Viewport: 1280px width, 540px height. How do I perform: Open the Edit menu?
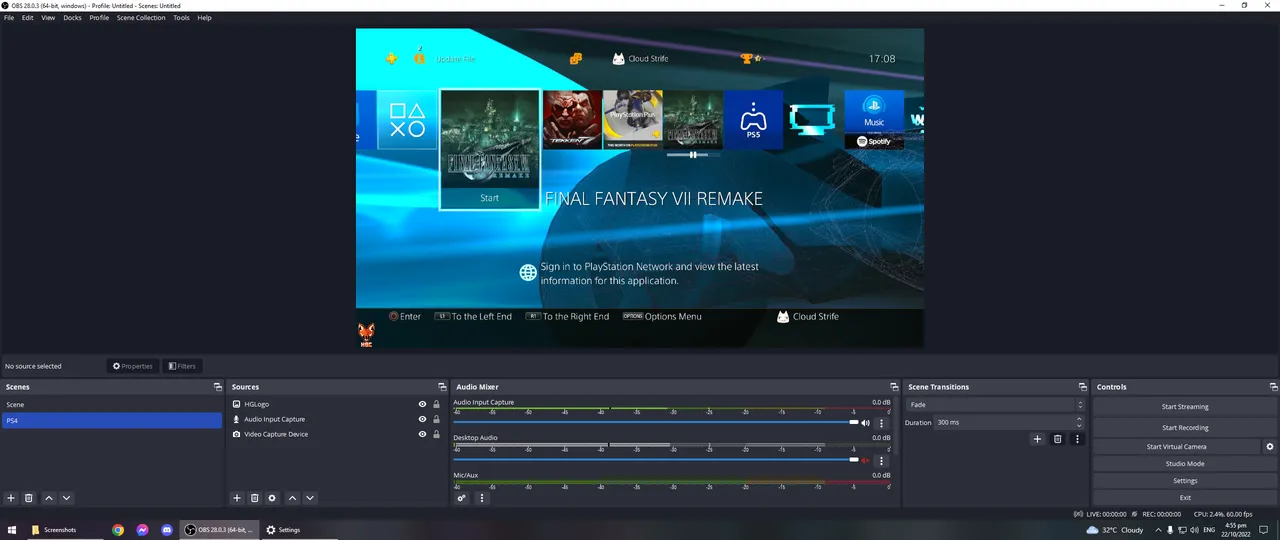(28, 18)
